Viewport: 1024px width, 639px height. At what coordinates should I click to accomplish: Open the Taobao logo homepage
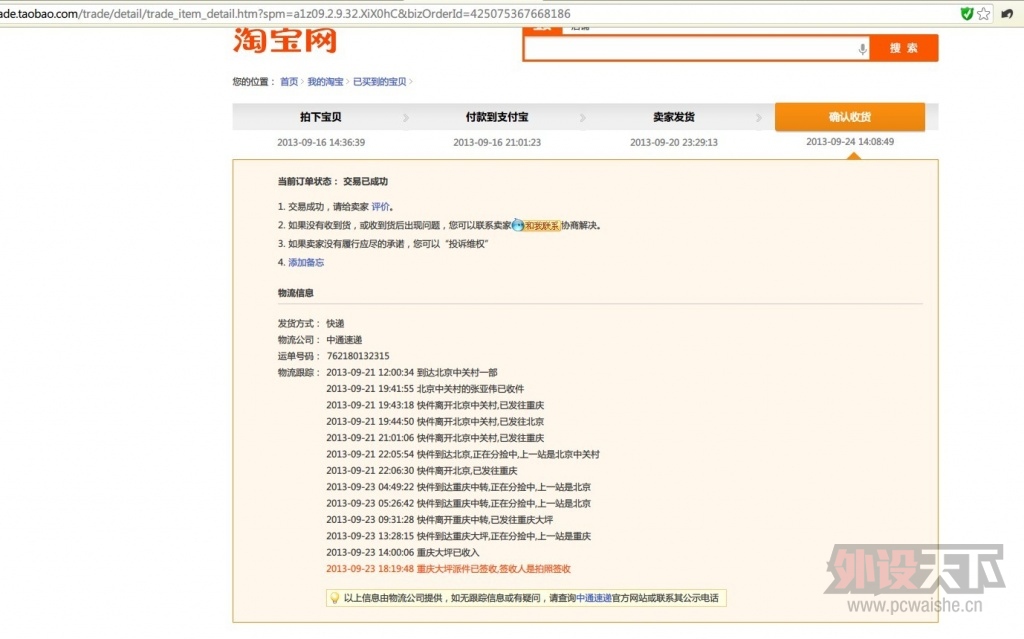tap(285, 41)
